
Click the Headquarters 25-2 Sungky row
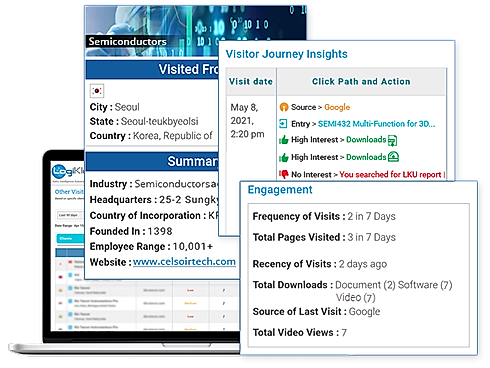154,200
